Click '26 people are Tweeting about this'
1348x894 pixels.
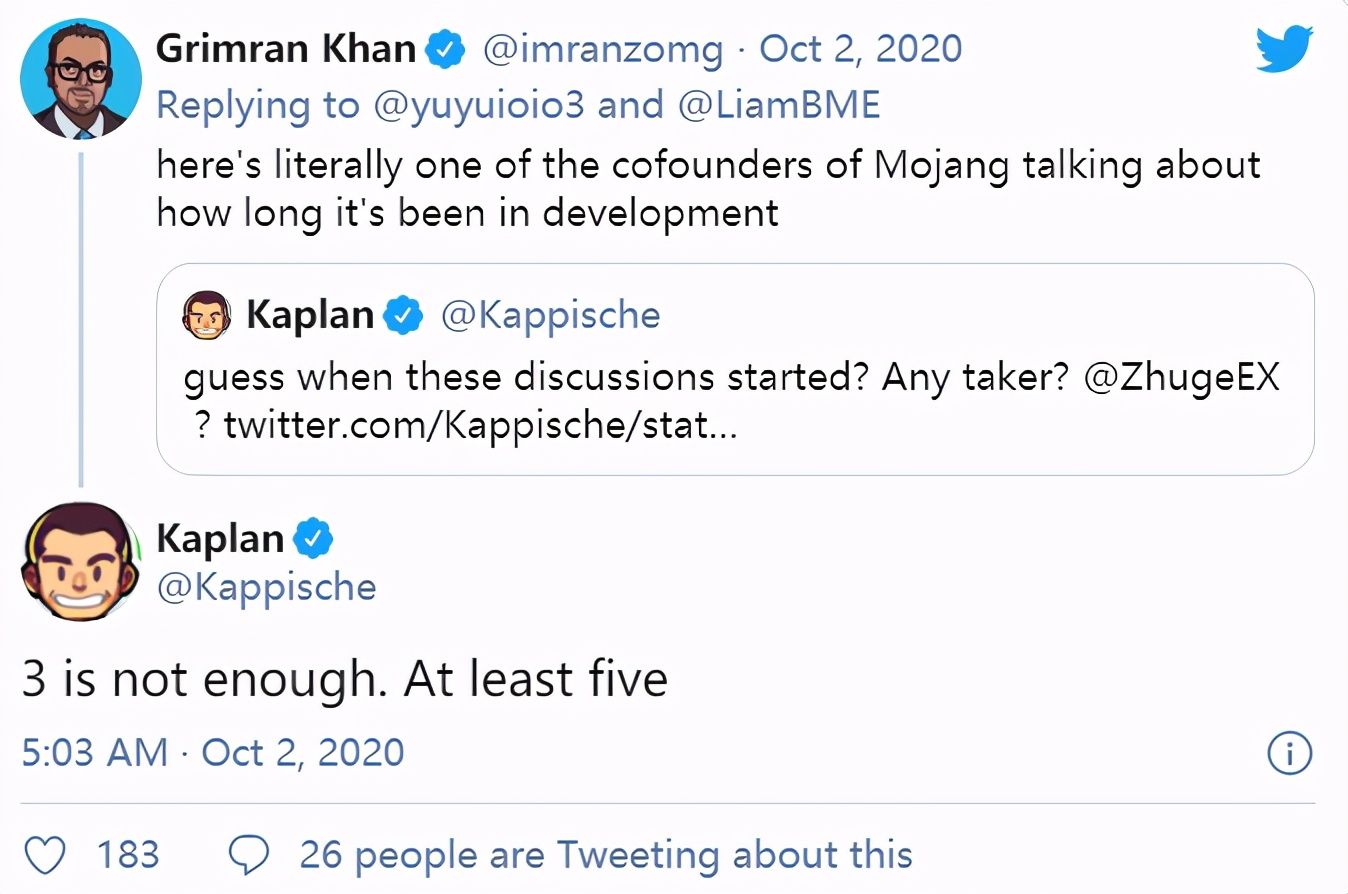[605, 856]
